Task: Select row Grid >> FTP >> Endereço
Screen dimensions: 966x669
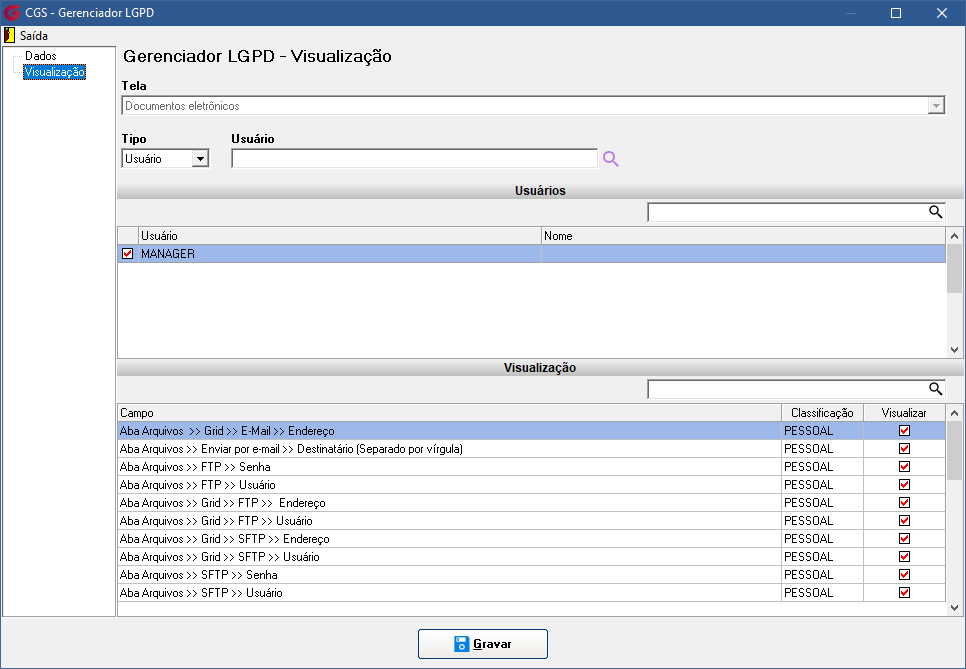Action: [x=532, y=503]
